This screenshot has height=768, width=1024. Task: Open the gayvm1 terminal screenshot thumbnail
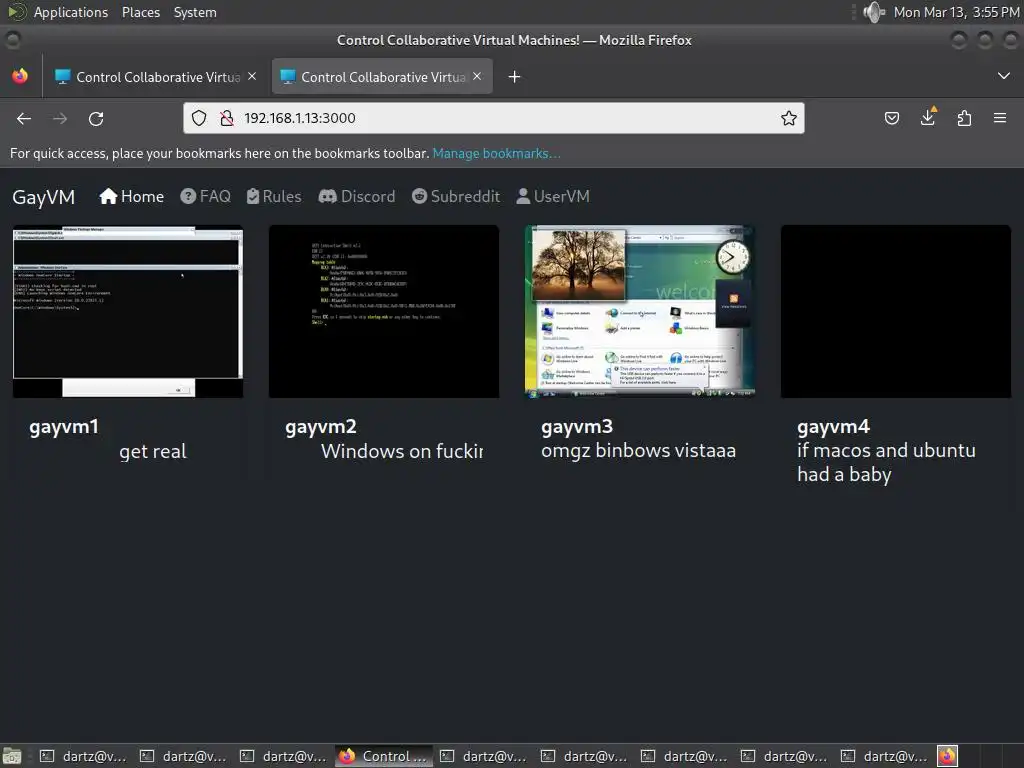(128, 312)
